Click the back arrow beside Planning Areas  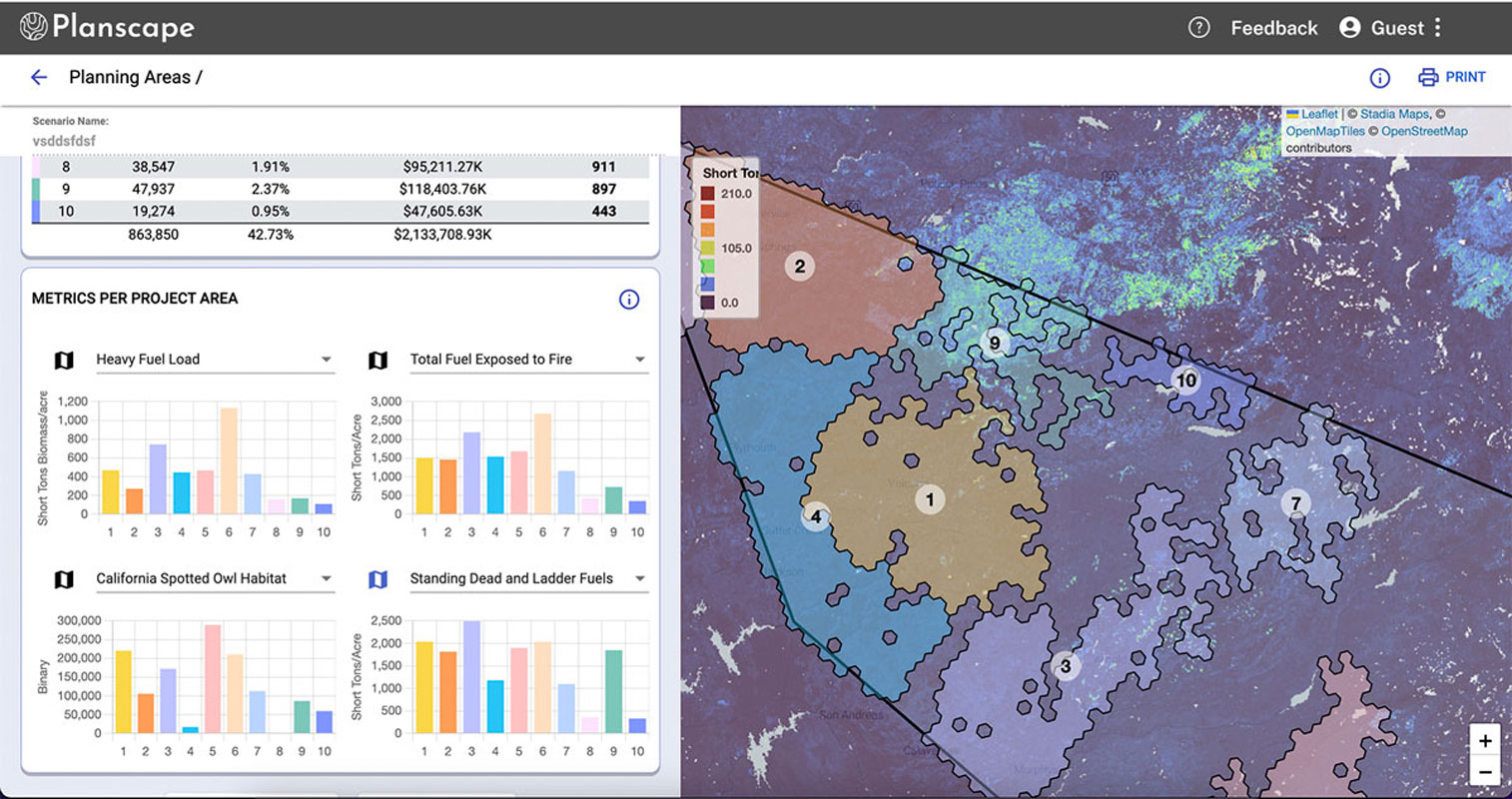(x=39, y=77)
